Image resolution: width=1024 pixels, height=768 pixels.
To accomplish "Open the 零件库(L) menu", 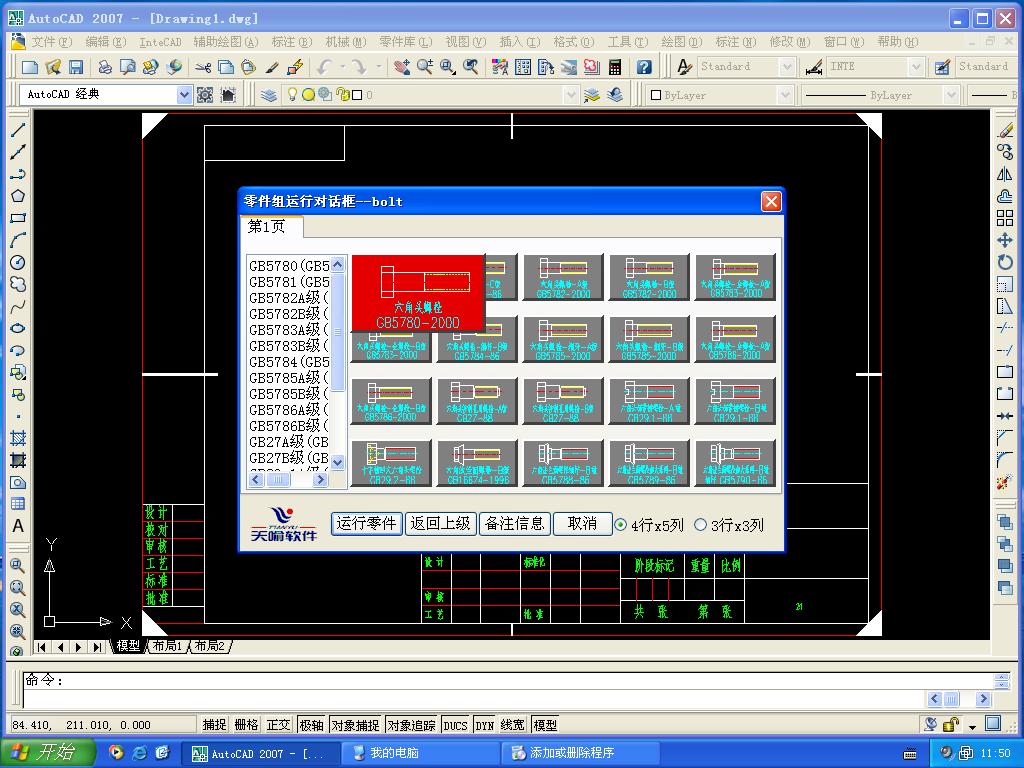I will [406, 42].
